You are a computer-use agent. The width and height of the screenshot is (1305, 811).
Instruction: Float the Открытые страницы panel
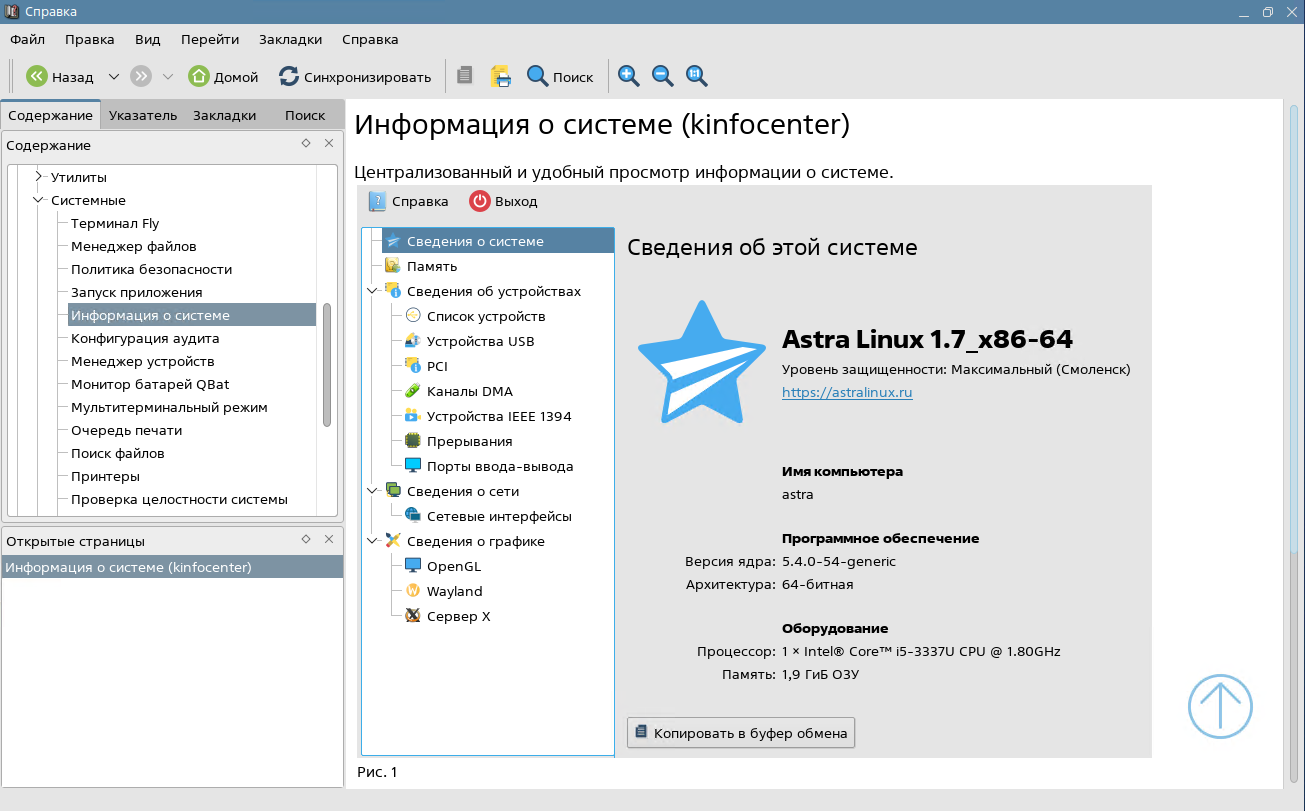pos(306,540)
